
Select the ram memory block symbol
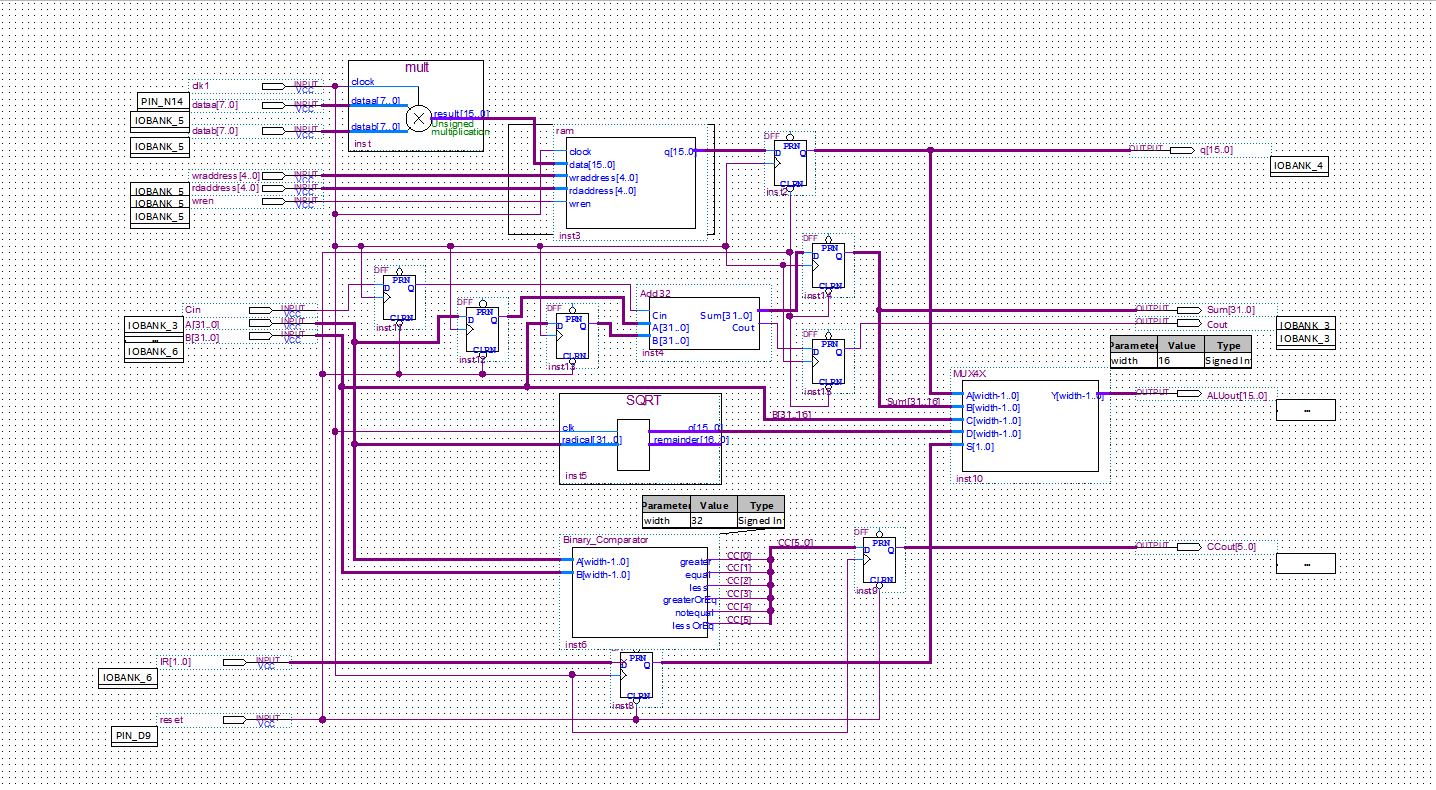coord(630,182)
